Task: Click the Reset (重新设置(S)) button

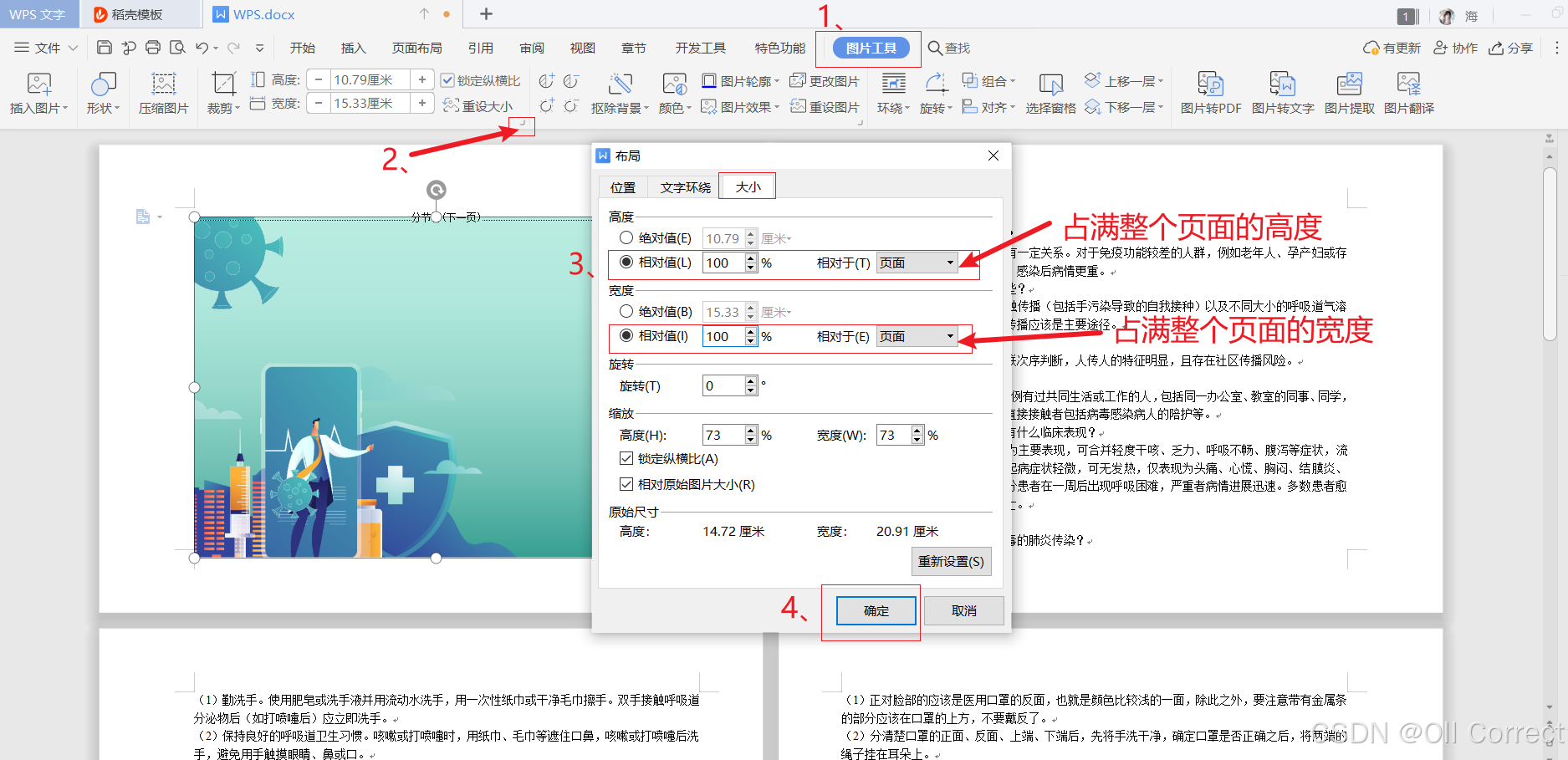Action: click(951, 561)
